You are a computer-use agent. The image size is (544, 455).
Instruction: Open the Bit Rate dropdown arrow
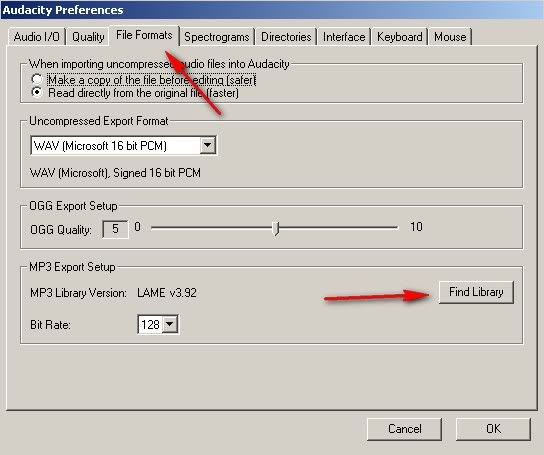170,324
